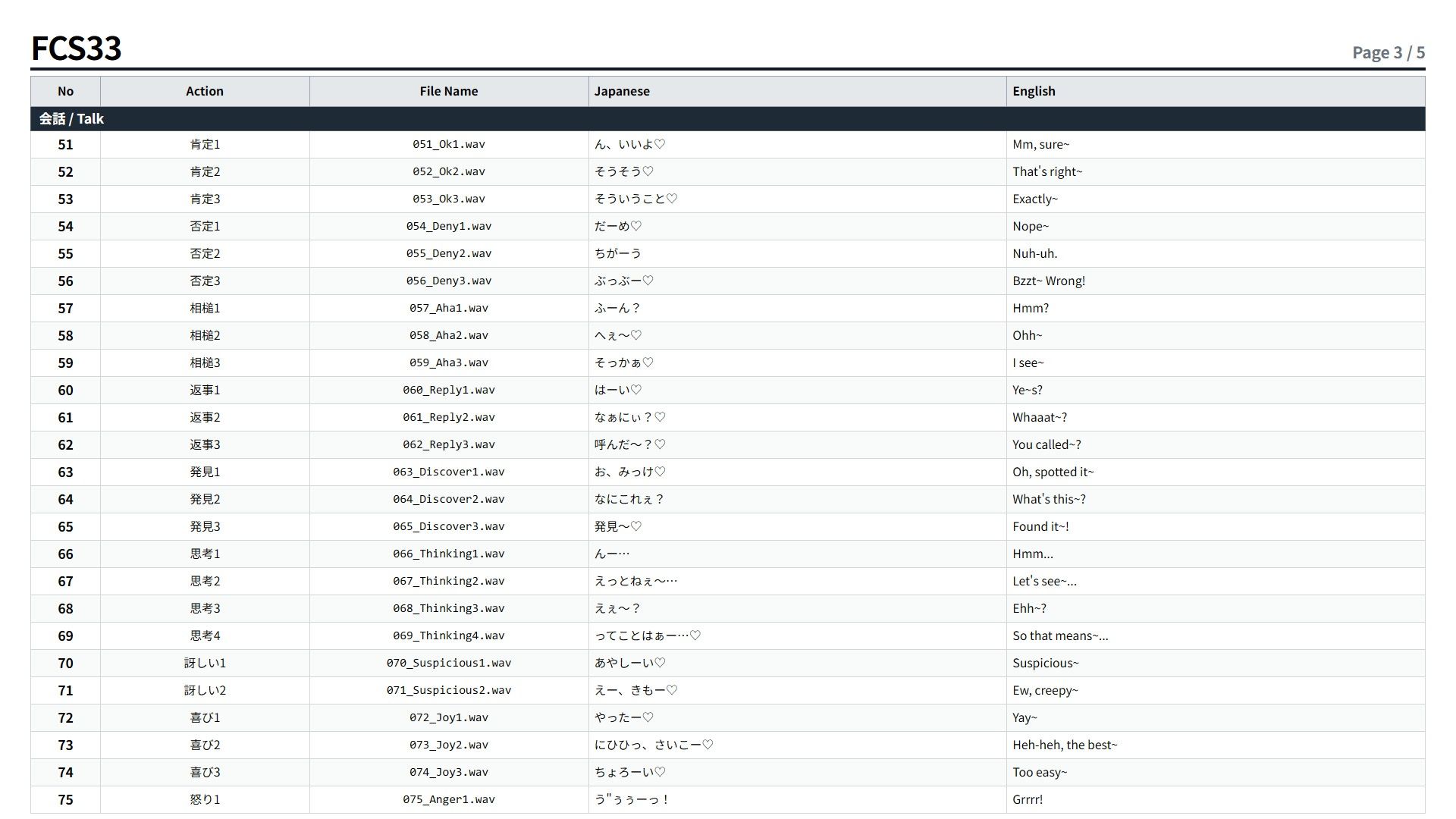
Task: Select the Japanese column header
Action: click(798, 91)
